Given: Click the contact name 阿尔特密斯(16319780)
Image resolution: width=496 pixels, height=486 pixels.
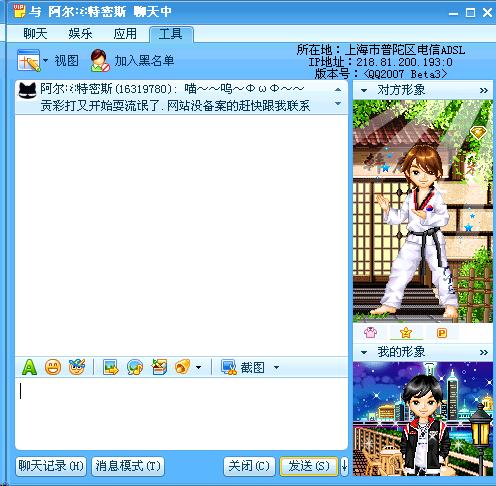Looking at the screenshot, I should click(x=106, y=89).
